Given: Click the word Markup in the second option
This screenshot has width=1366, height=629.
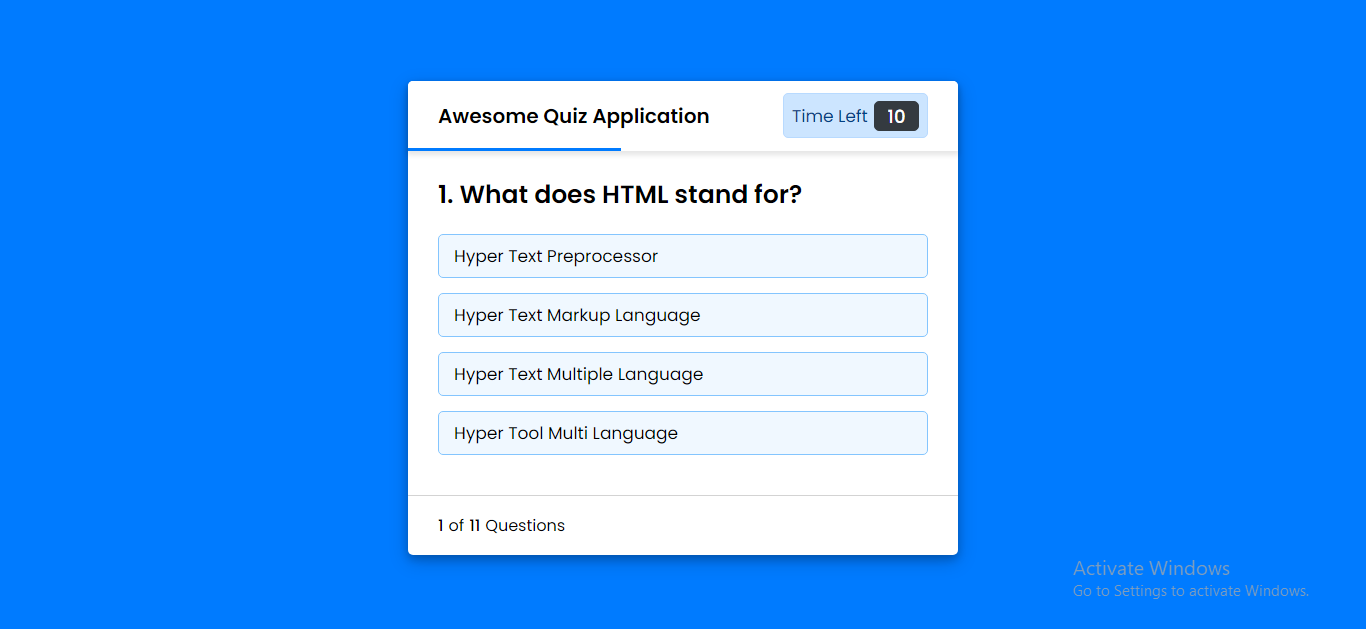Looking at the screenshot, I should [x=578, y=315].
